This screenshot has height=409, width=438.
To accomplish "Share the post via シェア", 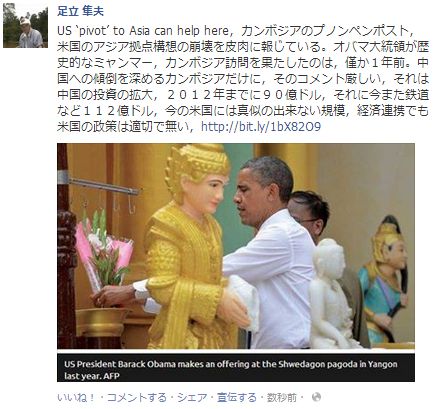I will click(x=192, y=397).
